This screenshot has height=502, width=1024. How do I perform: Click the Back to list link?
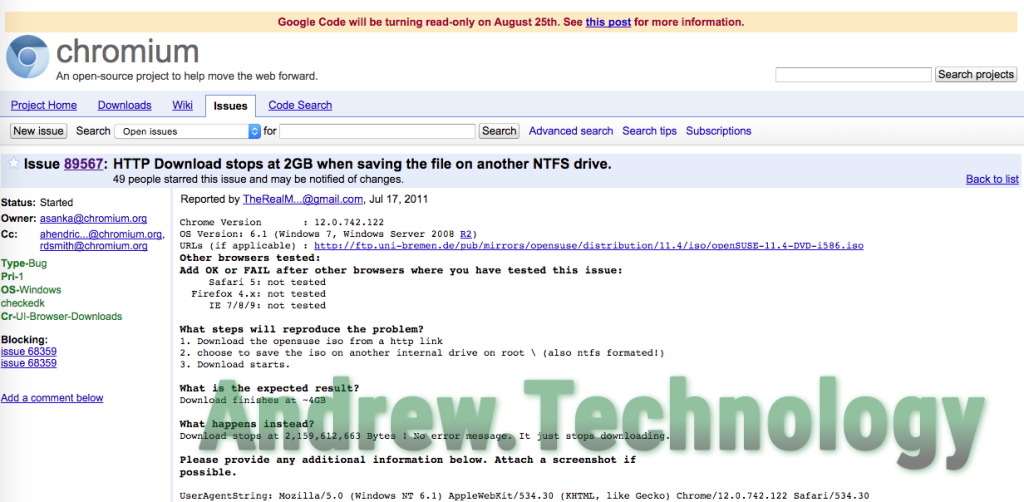point(992,179)
